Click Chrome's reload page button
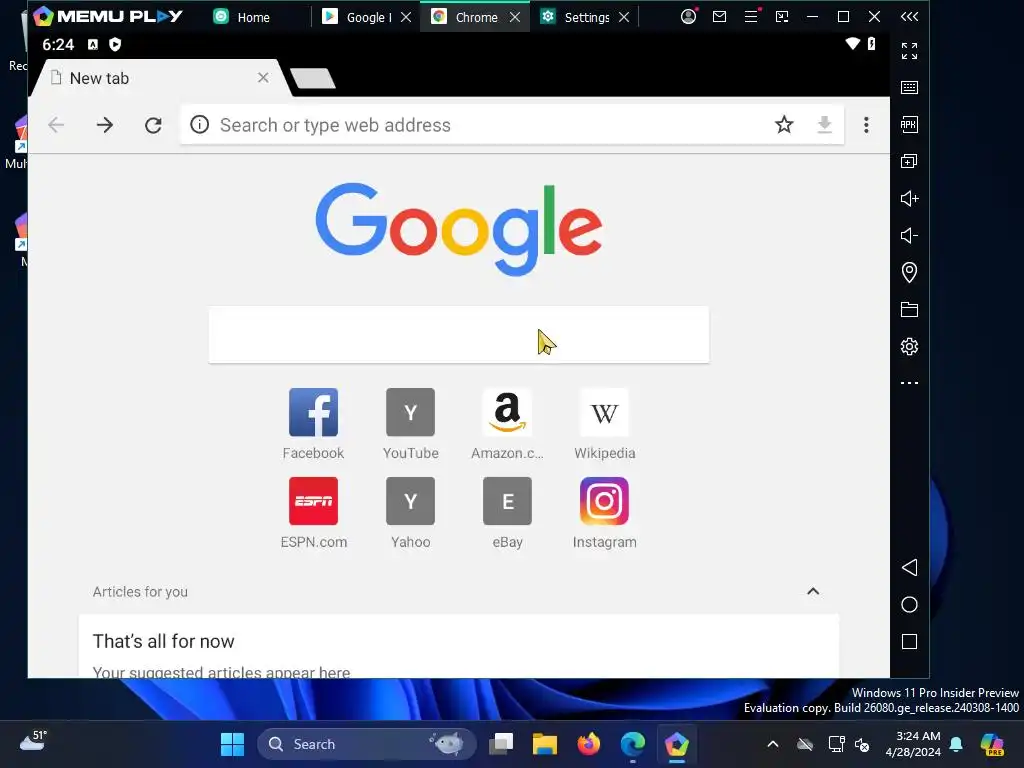Screen dimensions: 1024x768 pyautogui.click(x=153, y=125)
